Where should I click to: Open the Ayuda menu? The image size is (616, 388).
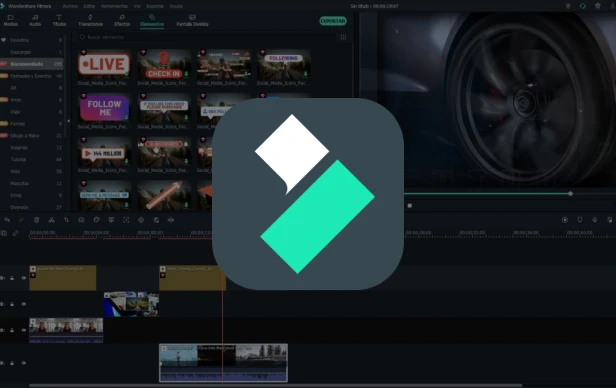click(176, 6)
